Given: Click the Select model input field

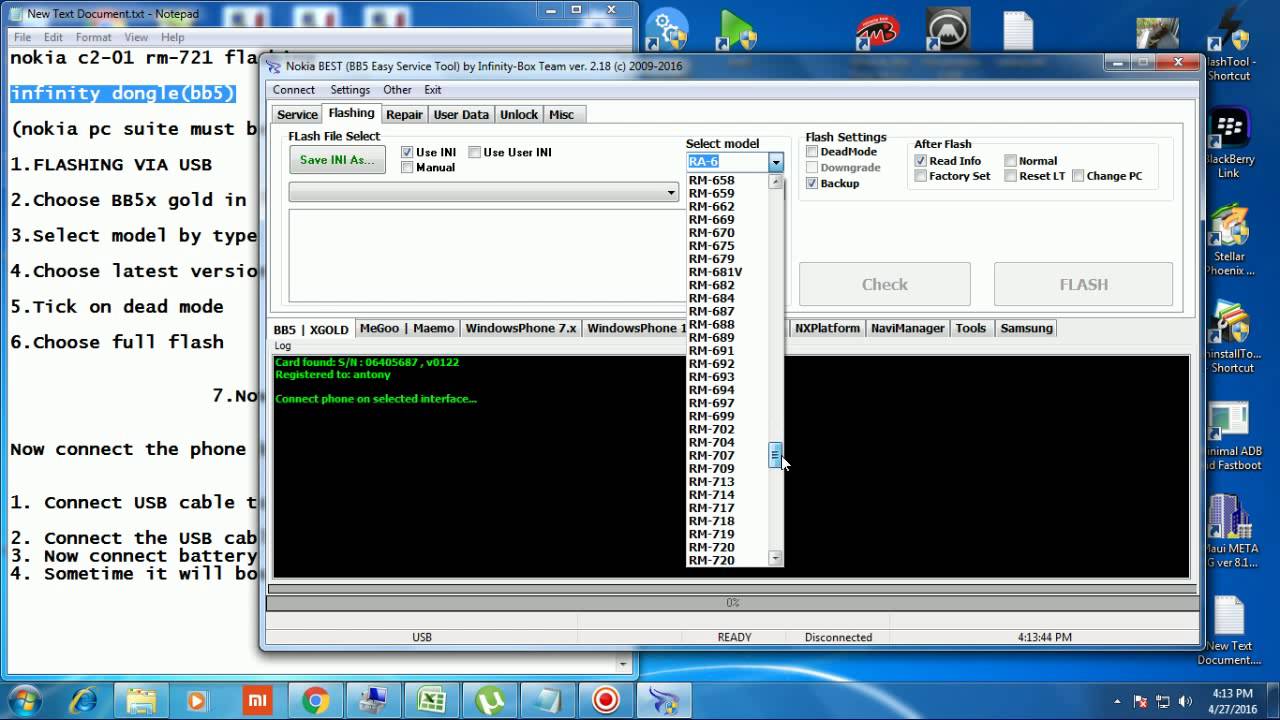Looking at the screenshot, I should [727, 161].
